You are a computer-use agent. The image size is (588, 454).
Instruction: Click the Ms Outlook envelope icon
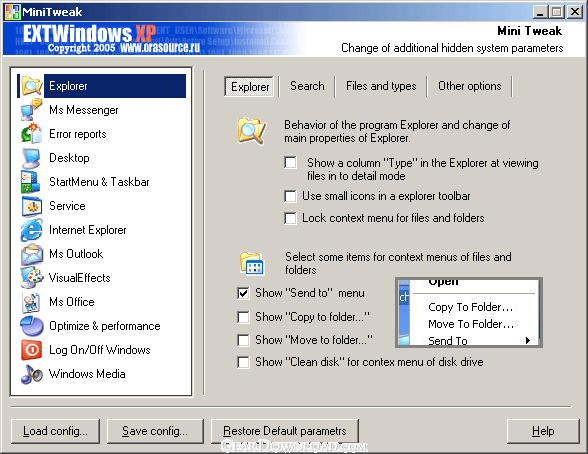[32, 254]
